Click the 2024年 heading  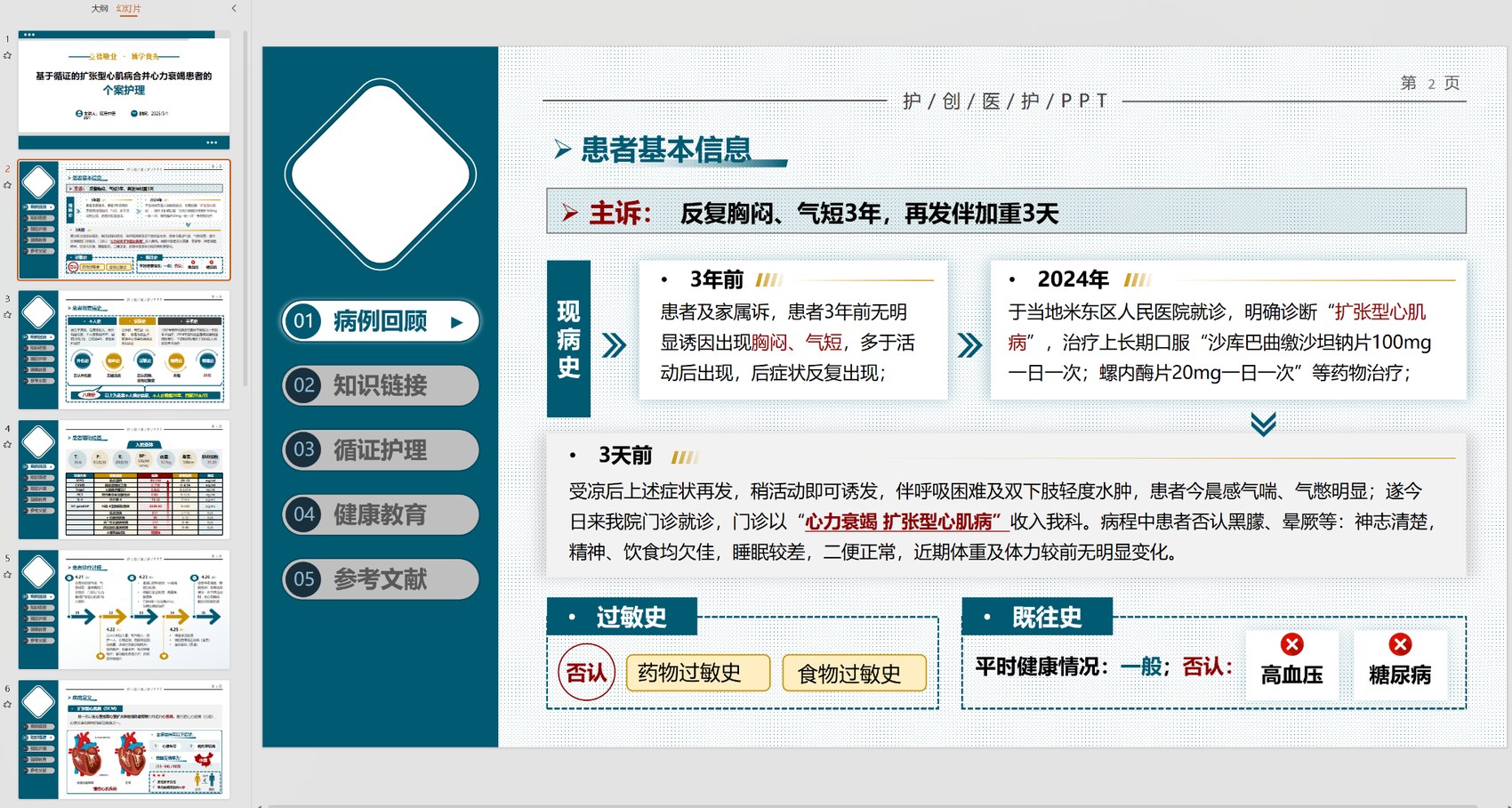click(1073, 279)
